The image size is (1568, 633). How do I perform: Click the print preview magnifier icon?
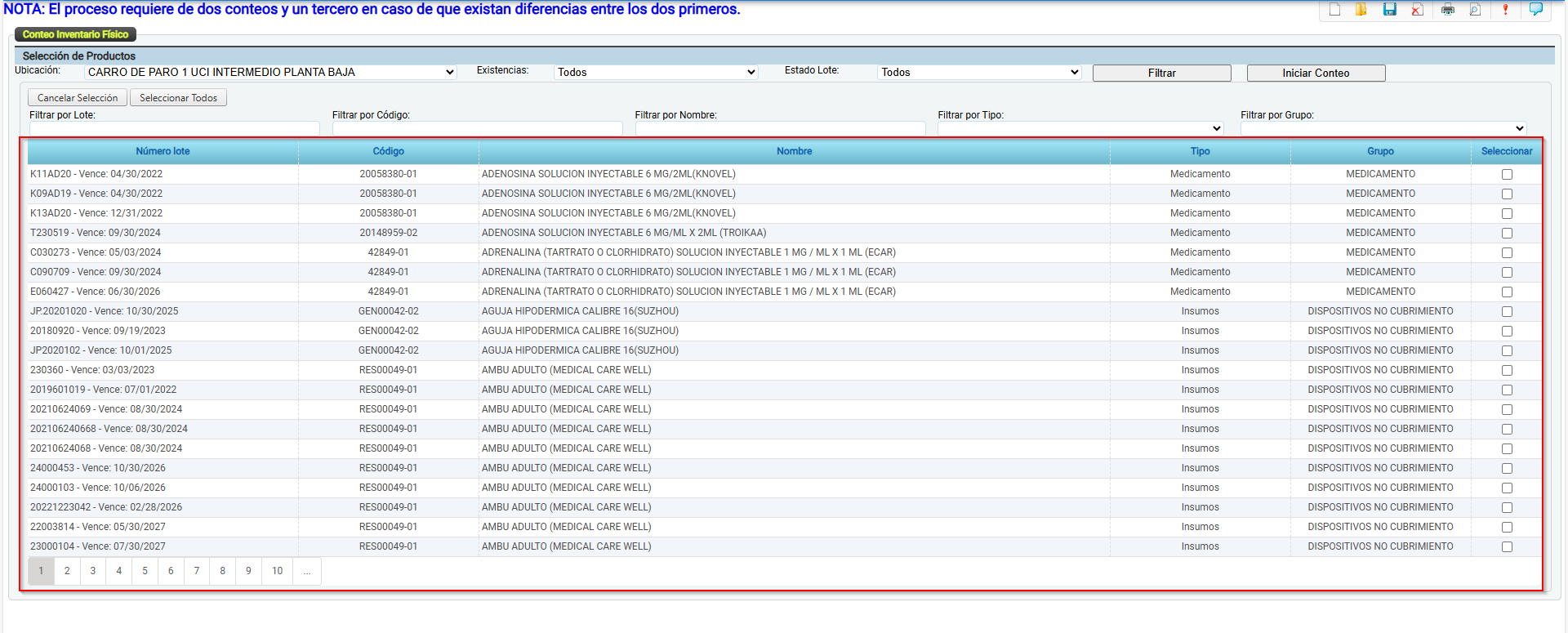click(1475, 10)
